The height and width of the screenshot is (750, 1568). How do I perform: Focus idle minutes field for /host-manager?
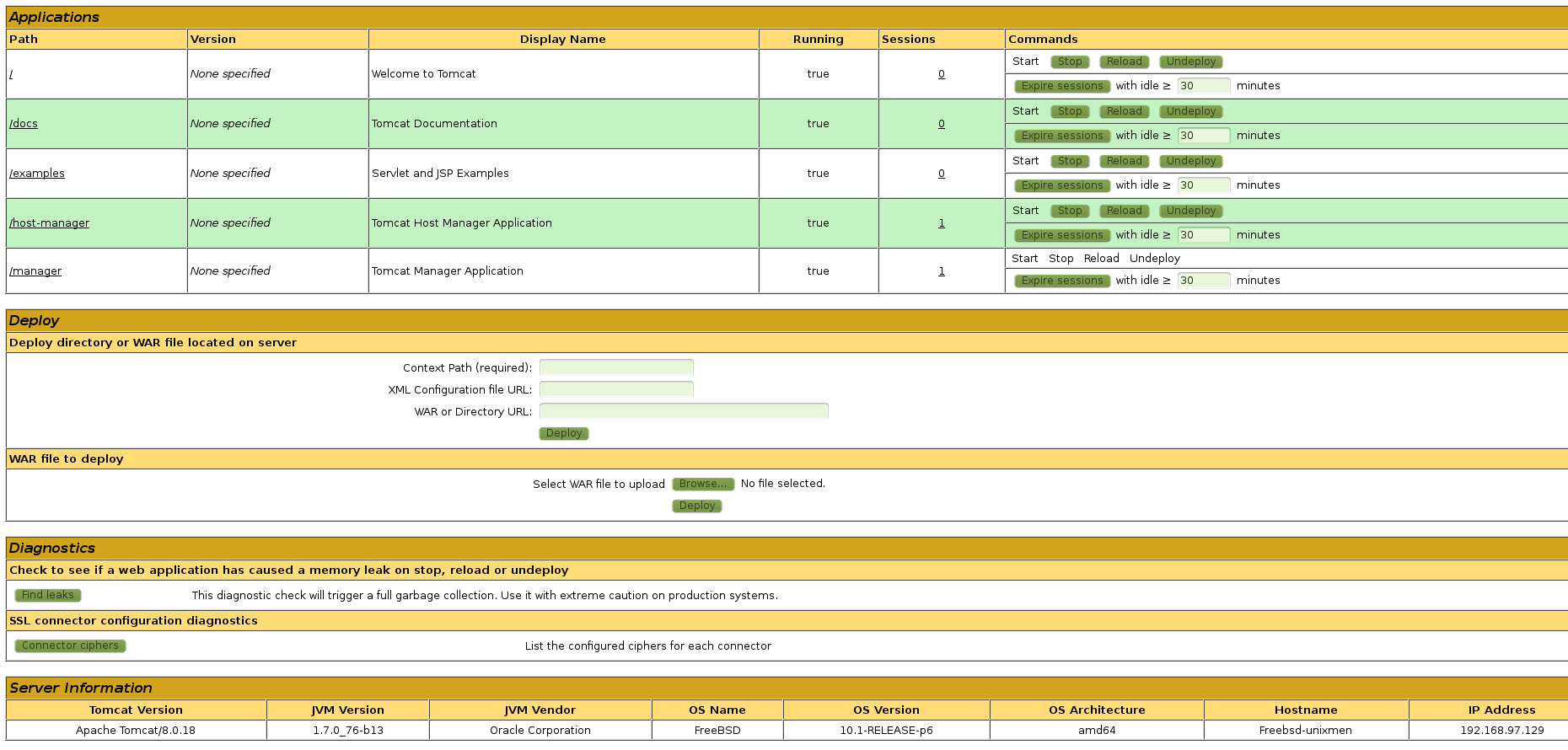click(x=1204, y=235)
